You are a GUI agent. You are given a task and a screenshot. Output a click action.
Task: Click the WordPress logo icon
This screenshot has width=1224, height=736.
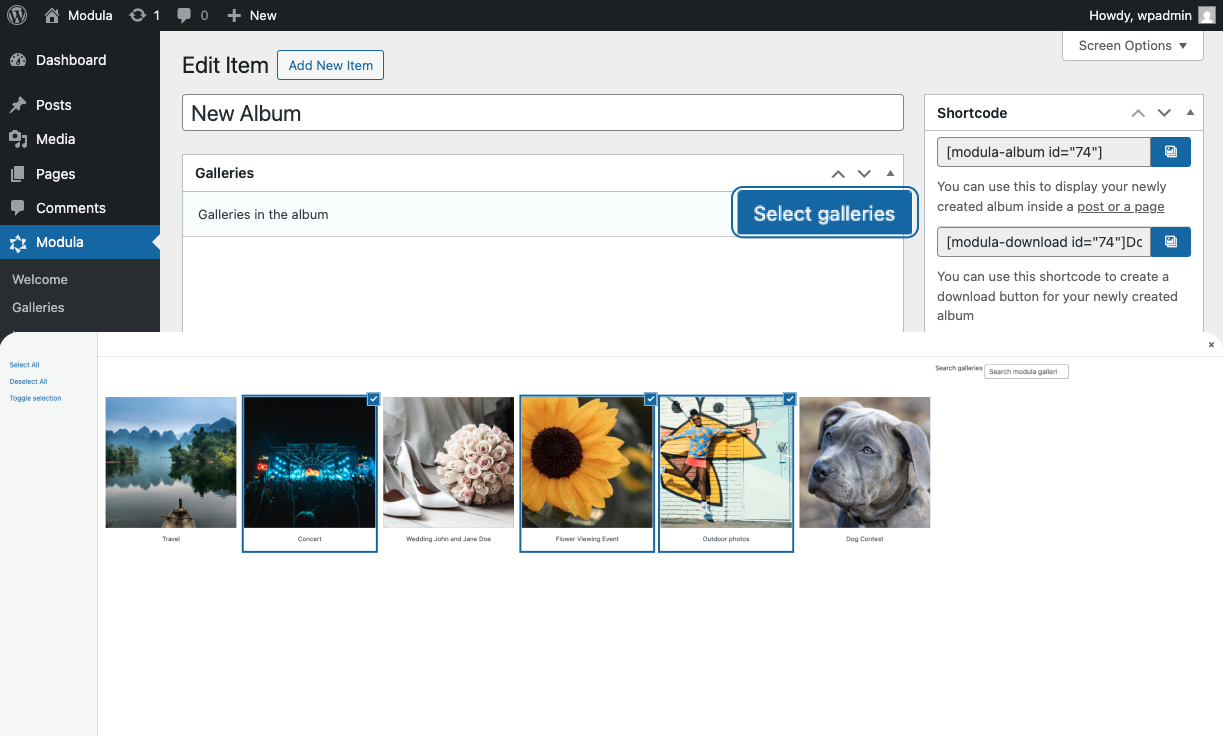point(17,15)
